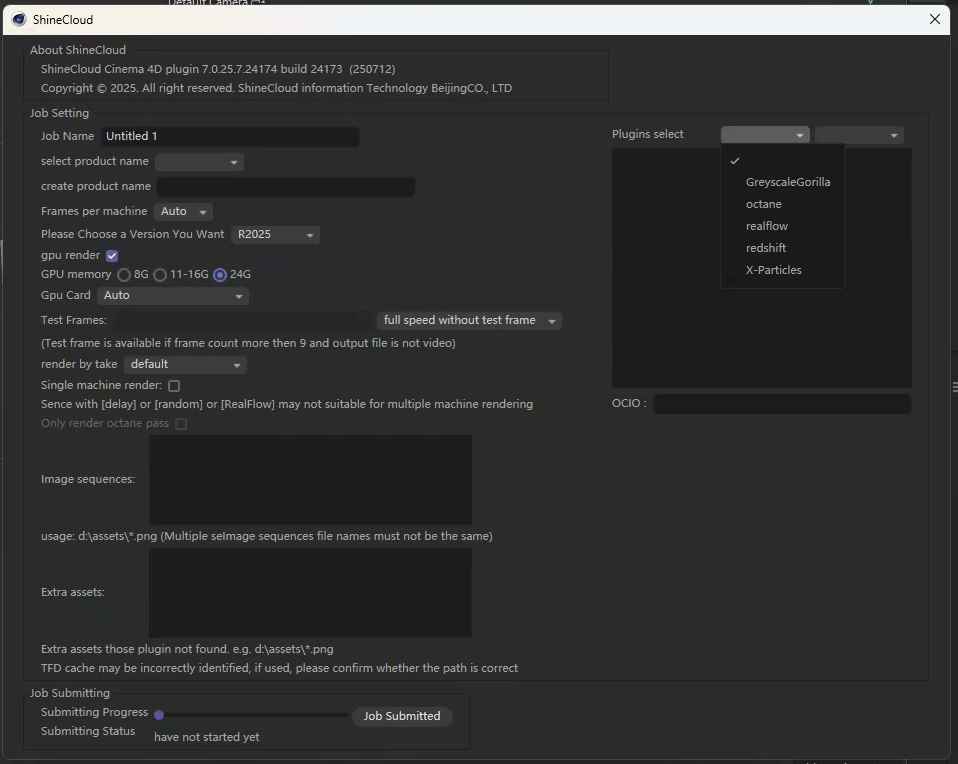
Task: Select the 8G GPU memory option
Action: pyautogui.click(x=124, y=275)
